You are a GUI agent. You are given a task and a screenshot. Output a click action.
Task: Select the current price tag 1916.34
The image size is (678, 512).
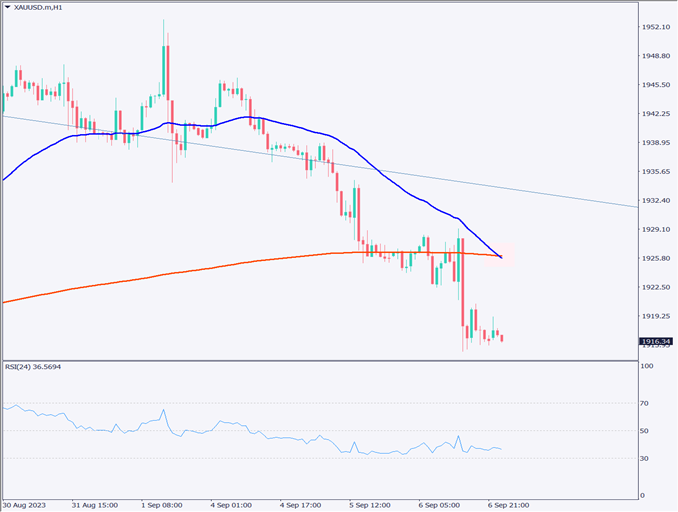[655, 341]
